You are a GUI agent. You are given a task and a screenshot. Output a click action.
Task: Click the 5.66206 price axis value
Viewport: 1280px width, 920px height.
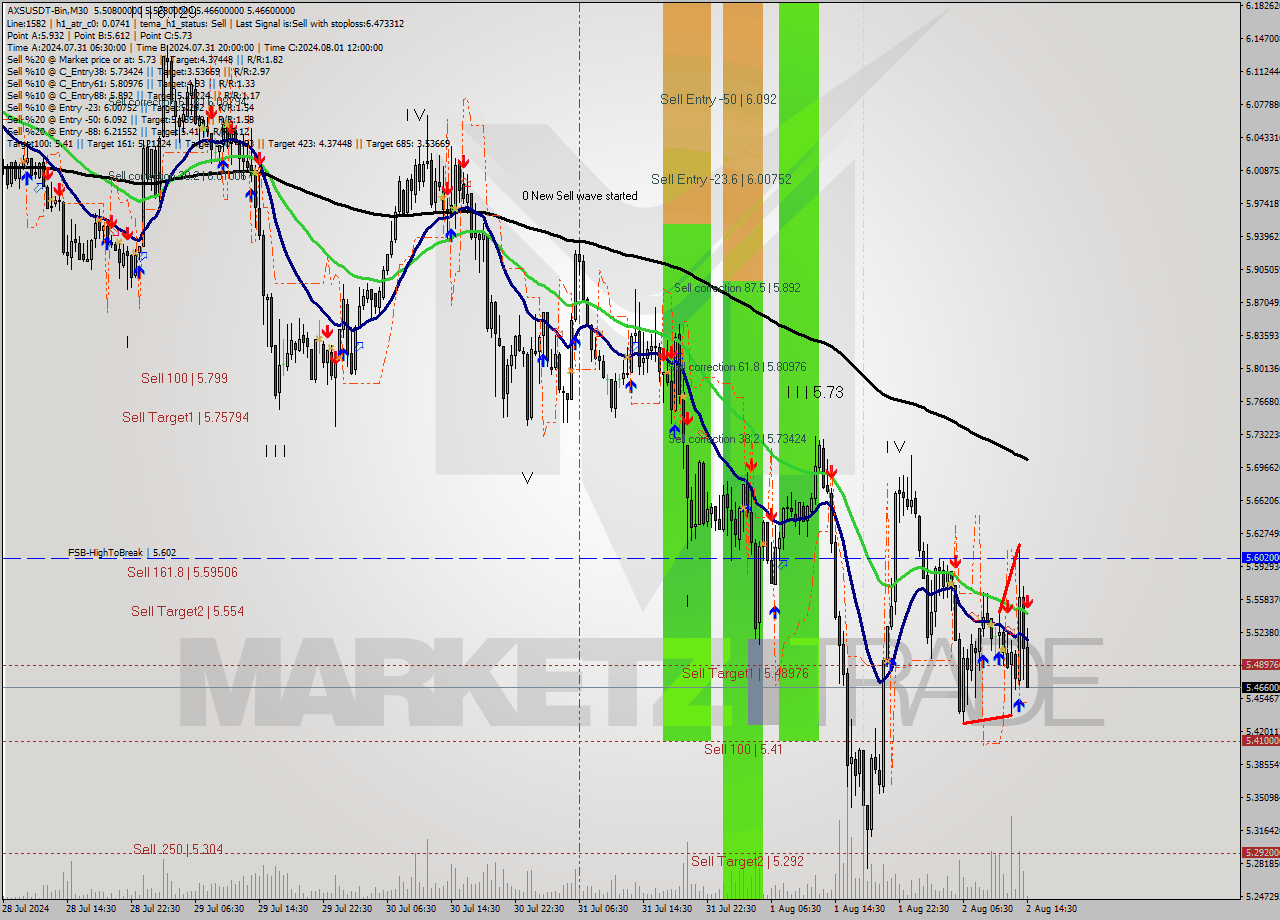[x=1263, y=500]
